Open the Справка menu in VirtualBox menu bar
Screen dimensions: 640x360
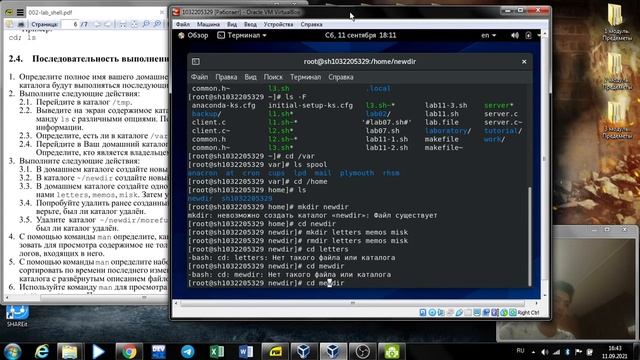pos(311,24)
